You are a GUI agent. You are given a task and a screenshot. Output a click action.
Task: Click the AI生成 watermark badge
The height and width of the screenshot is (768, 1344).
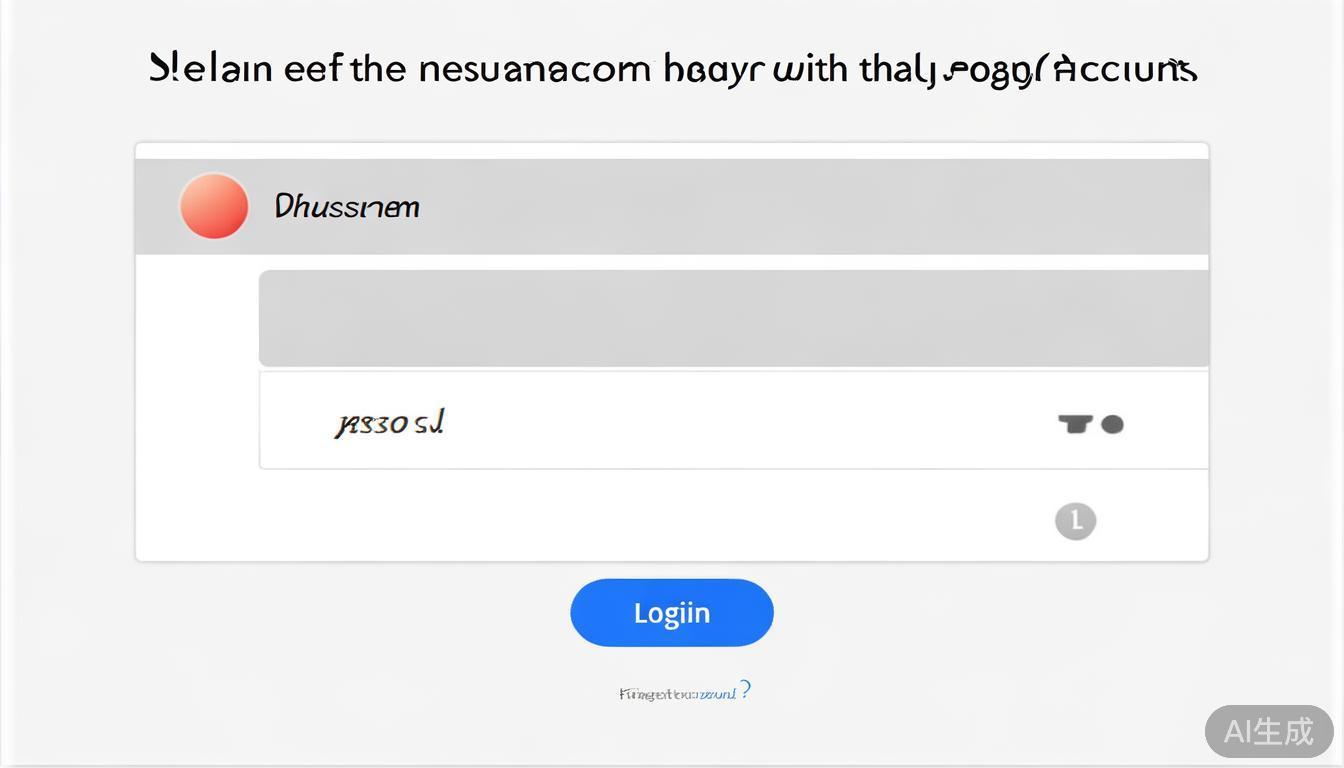click(x=1268, y=731)
